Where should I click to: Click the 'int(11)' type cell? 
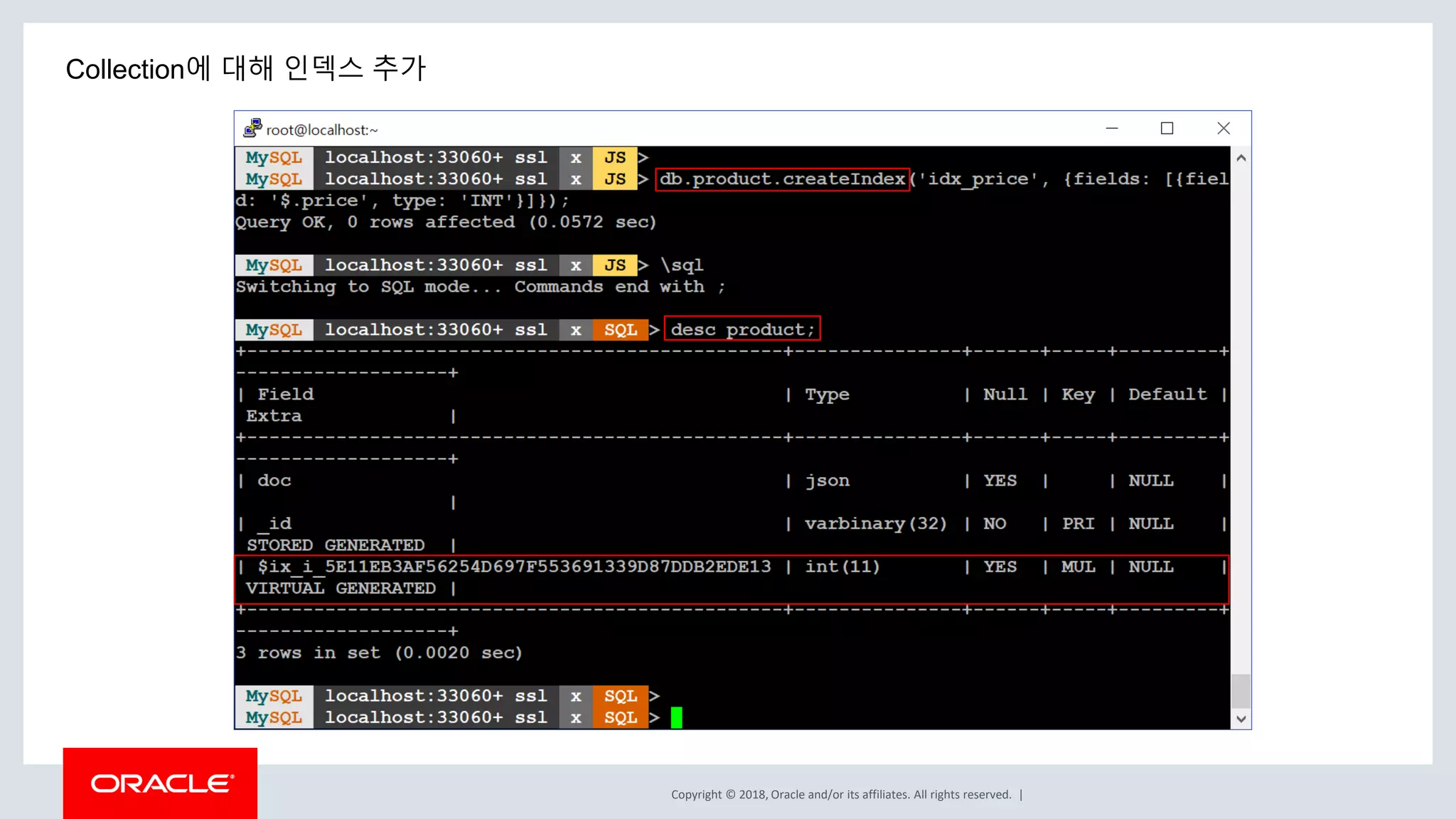point(842,567)
